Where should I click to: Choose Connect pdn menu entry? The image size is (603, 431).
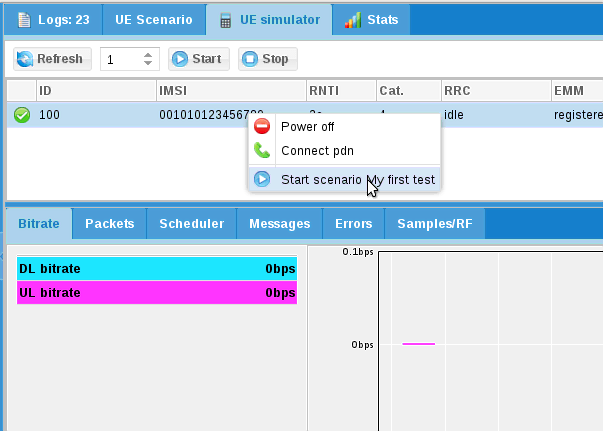pyautogui.click(x=317, y=151)
